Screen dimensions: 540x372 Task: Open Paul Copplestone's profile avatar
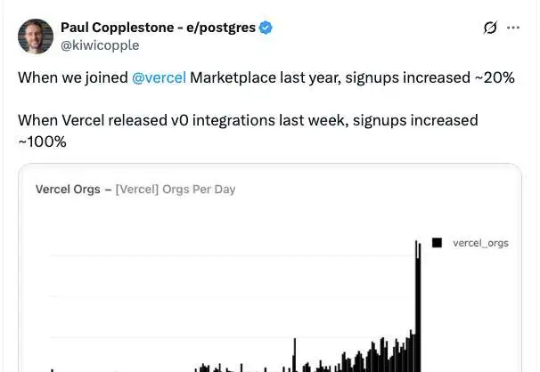click(35, 36)
